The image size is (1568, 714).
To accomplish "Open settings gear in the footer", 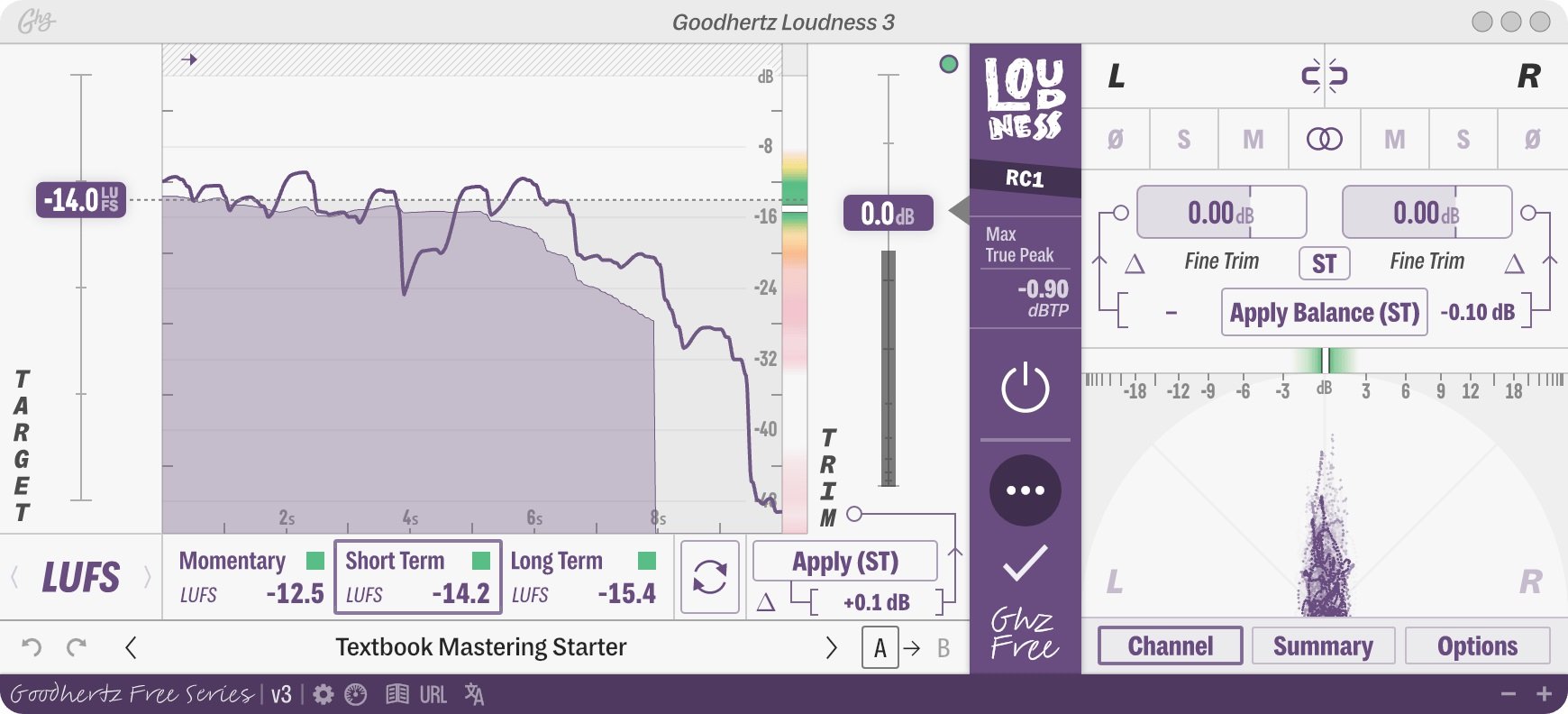I will tap(324, 694).
